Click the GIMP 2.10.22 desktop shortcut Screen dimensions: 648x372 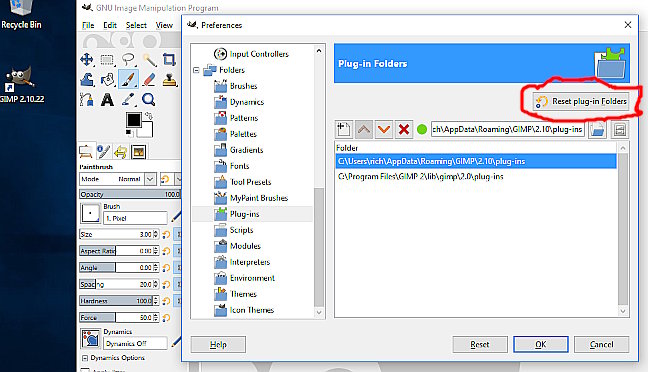tap(20, 85)
